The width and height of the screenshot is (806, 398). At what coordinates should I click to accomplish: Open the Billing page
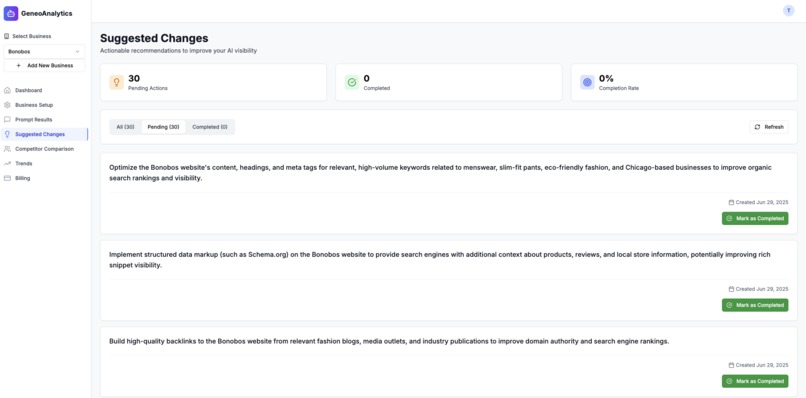coord(44,178)
